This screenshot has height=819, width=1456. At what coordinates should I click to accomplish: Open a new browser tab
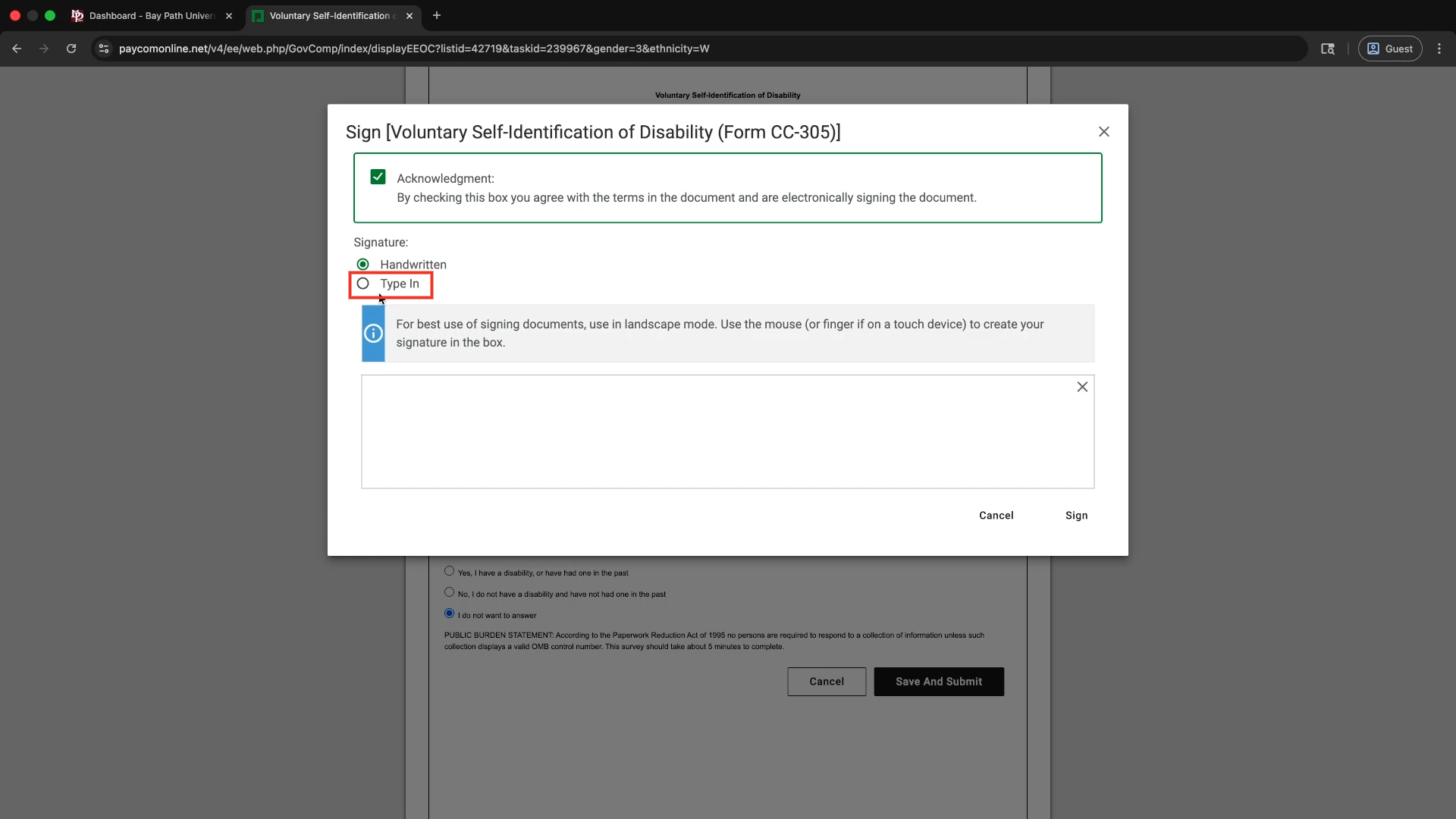(x=437, y=15)
